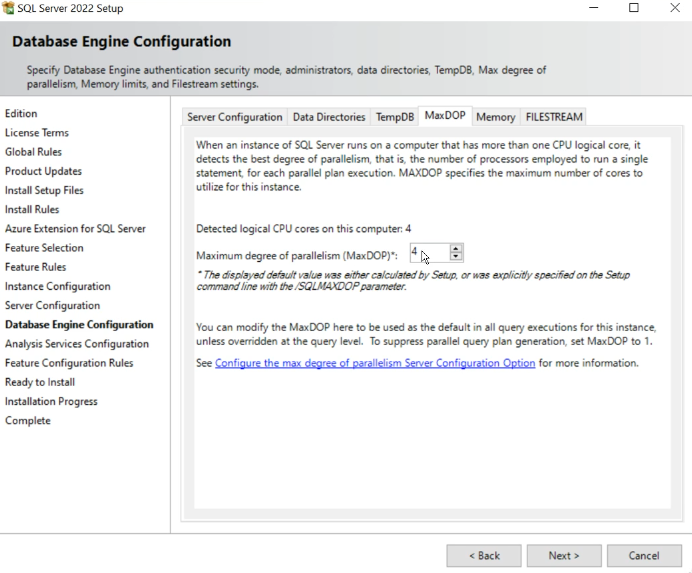Select the Complete step in the sidebar

(28, 421)
